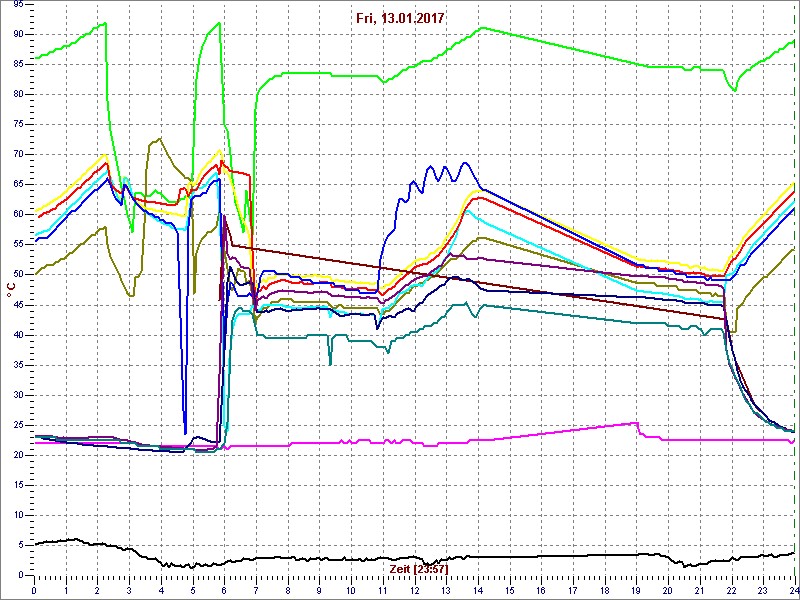Viewport: 800px width, 600px height.
Task: Click hour label 21 on time axis
Action: pos(700,590)
